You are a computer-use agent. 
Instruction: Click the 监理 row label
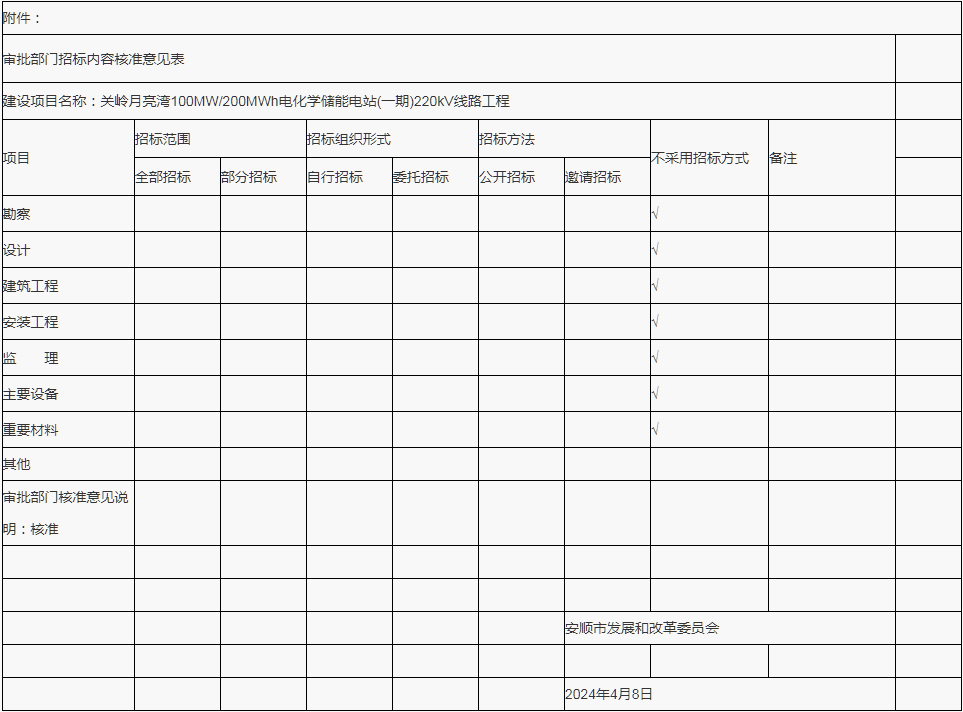[31, 358]
